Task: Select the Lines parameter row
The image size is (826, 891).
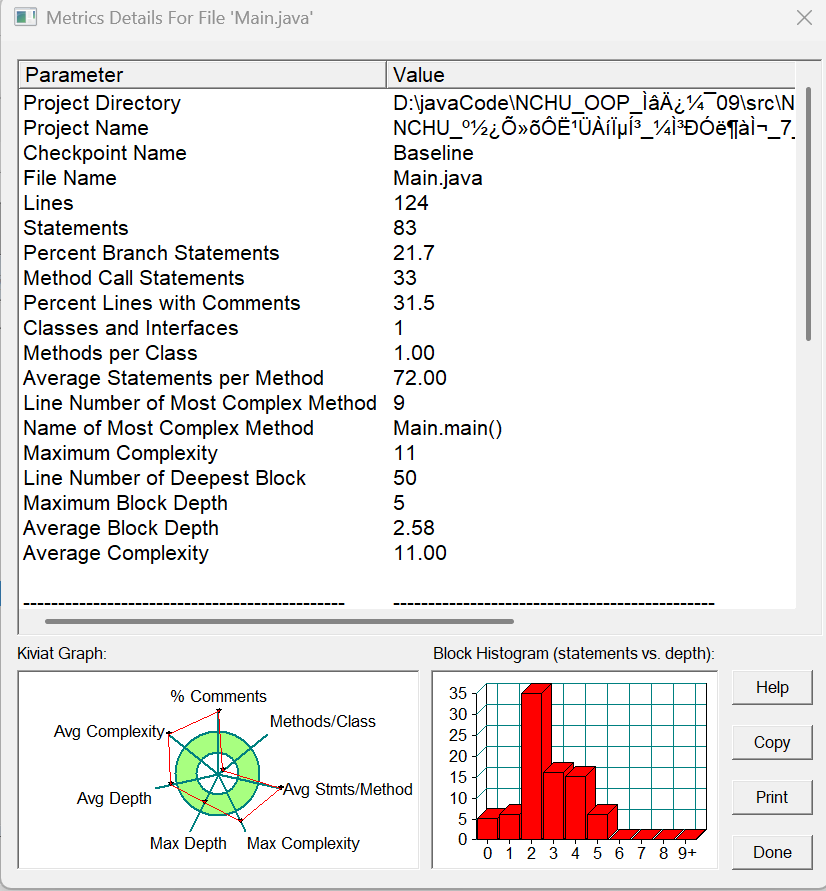Action: click(408, 203)
